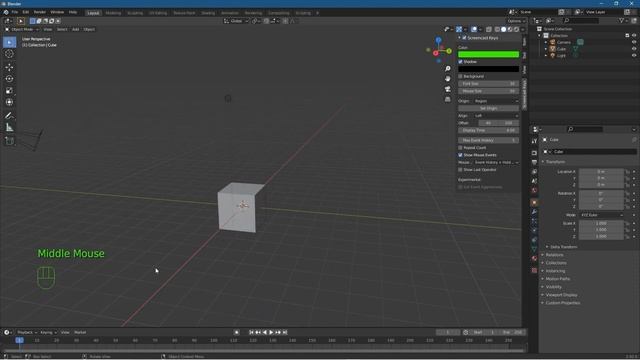Open the Output properties tab icon

pos(534,162)
